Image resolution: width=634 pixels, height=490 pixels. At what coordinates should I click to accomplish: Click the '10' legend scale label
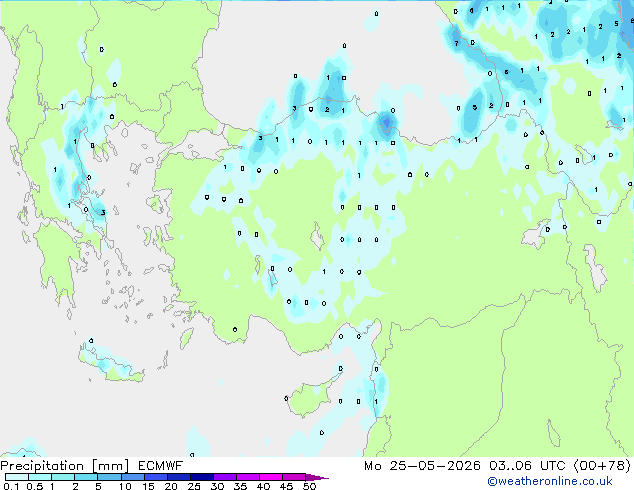pos(125,486)
